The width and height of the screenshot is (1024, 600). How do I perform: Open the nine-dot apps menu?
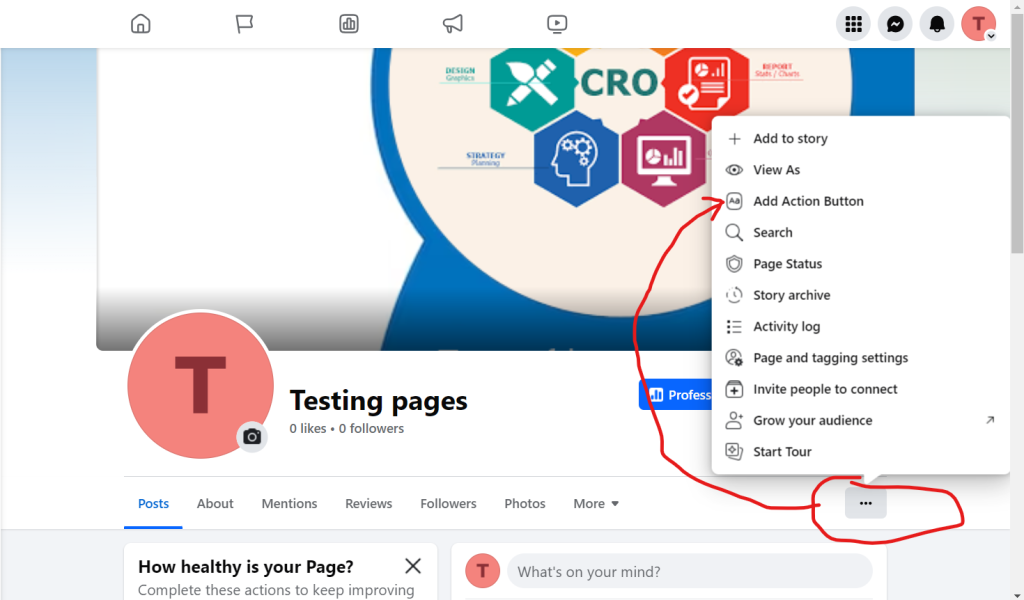853,24
